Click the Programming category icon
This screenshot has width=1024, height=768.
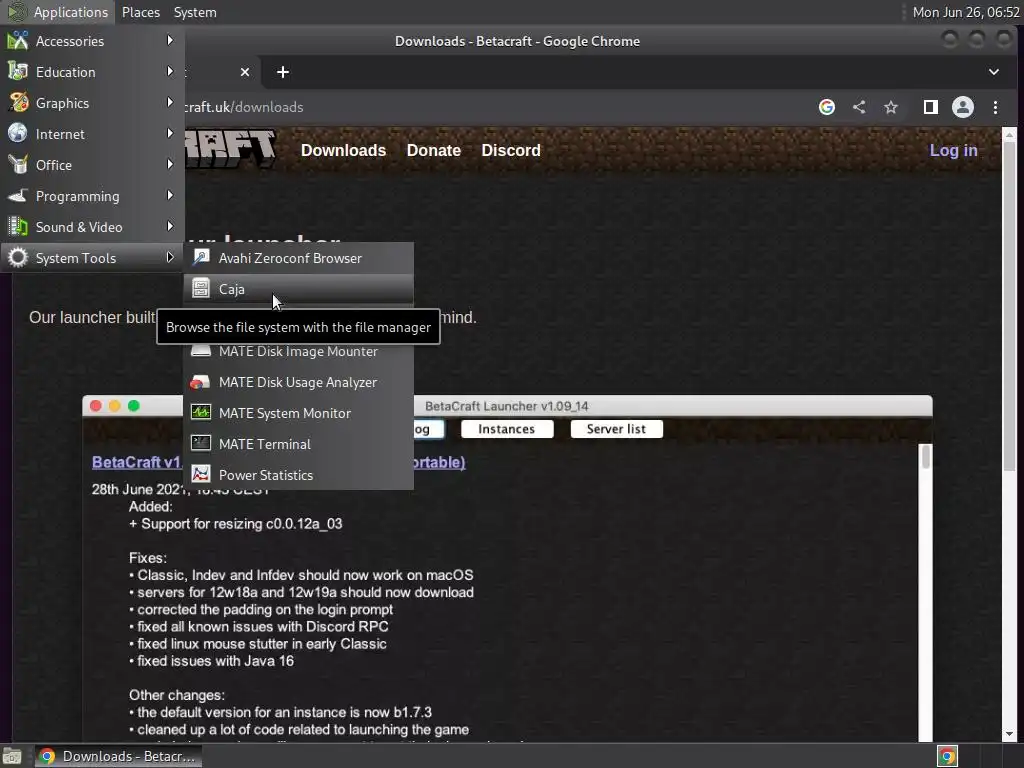click(x=18, y=195)
